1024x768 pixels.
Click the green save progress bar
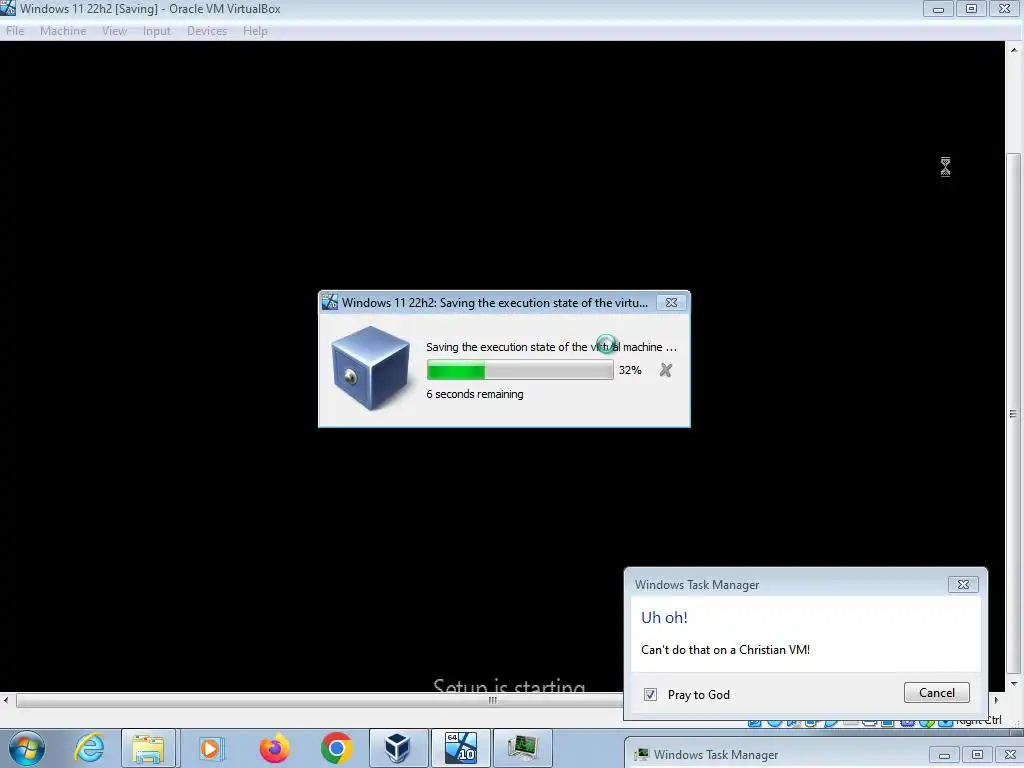pyautogui.click(x=520, y=370)
